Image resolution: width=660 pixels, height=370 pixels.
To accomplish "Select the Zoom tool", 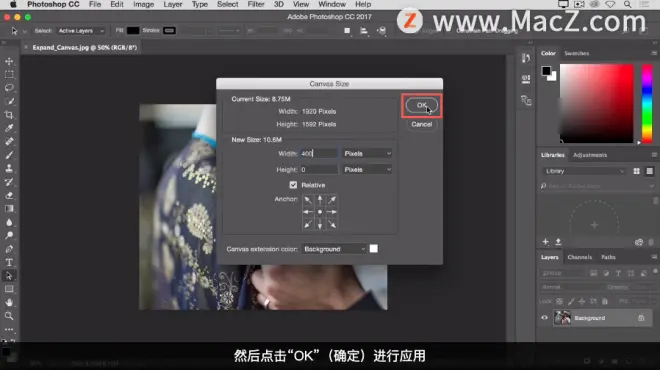I will click(9, 316).
